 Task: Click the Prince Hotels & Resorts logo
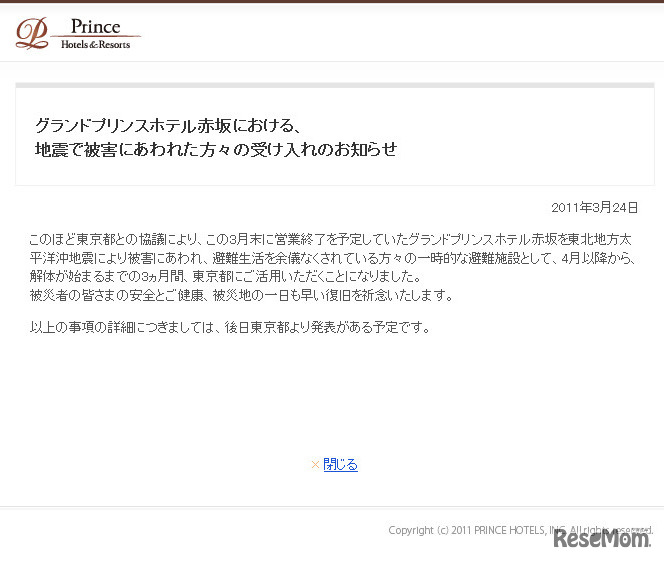78,33
